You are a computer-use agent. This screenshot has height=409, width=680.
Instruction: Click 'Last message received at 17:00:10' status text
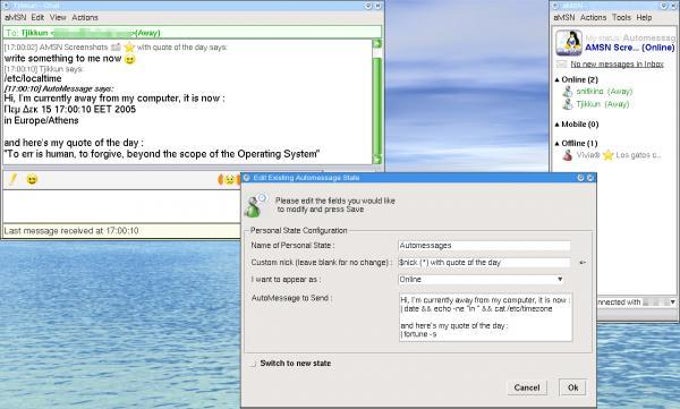pyautogui.click(x=72, y=231)
